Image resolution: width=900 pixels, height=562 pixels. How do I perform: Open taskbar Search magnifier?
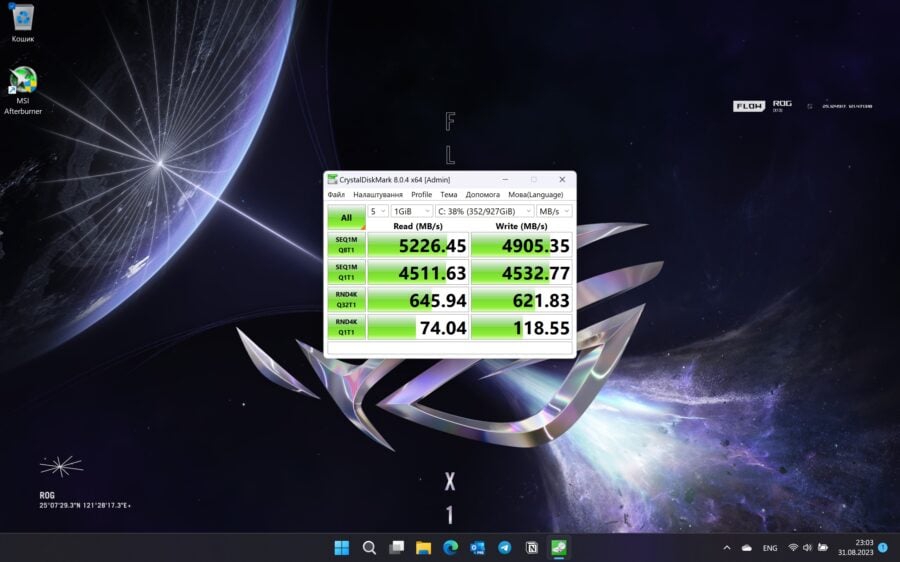(x=369, y=548)
